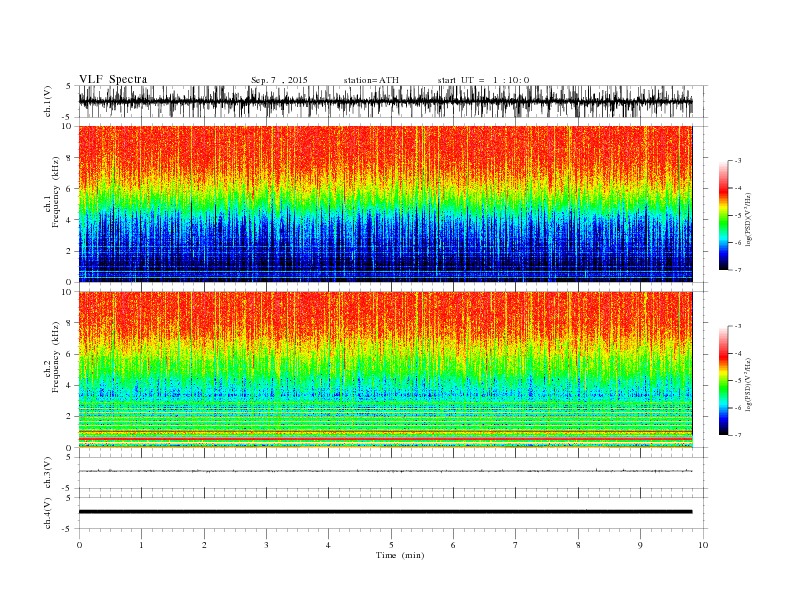This screenshot has width=792, height=612.
Task: Click time axis tick label '3'
Action: coord(266,545)
